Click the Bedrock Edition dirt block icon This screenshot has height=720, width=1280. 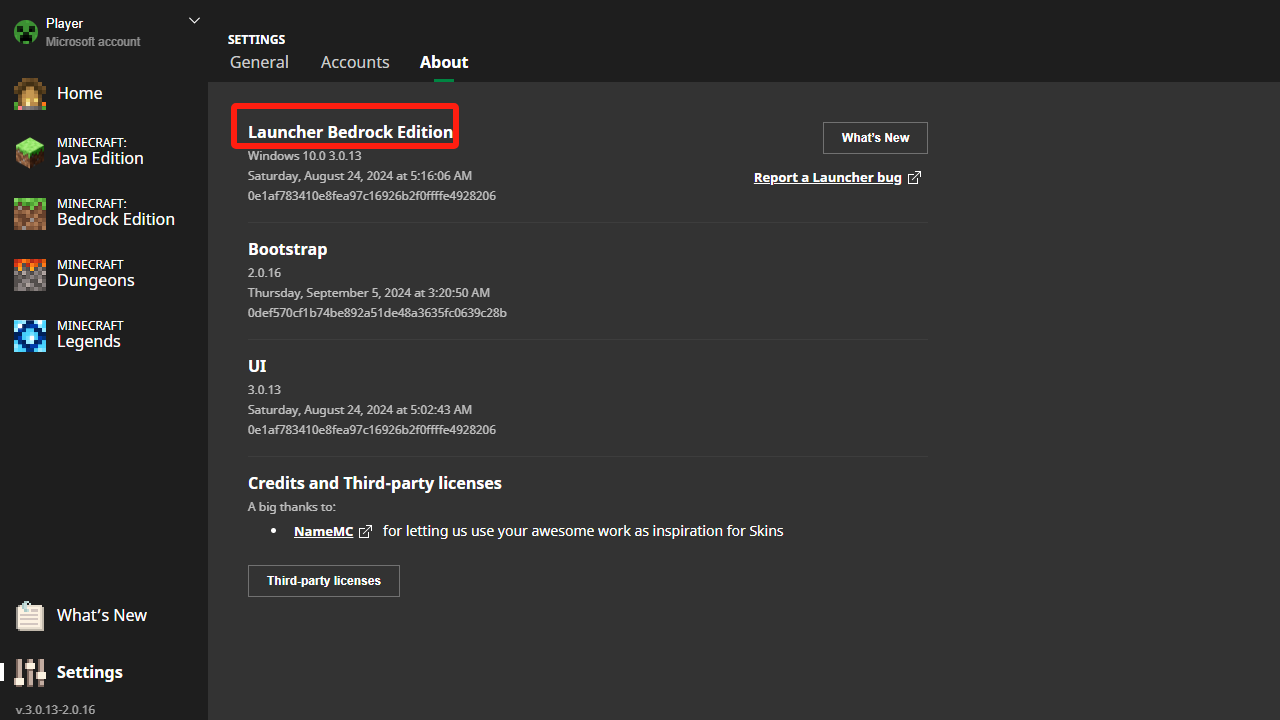(x=30, y=213)
